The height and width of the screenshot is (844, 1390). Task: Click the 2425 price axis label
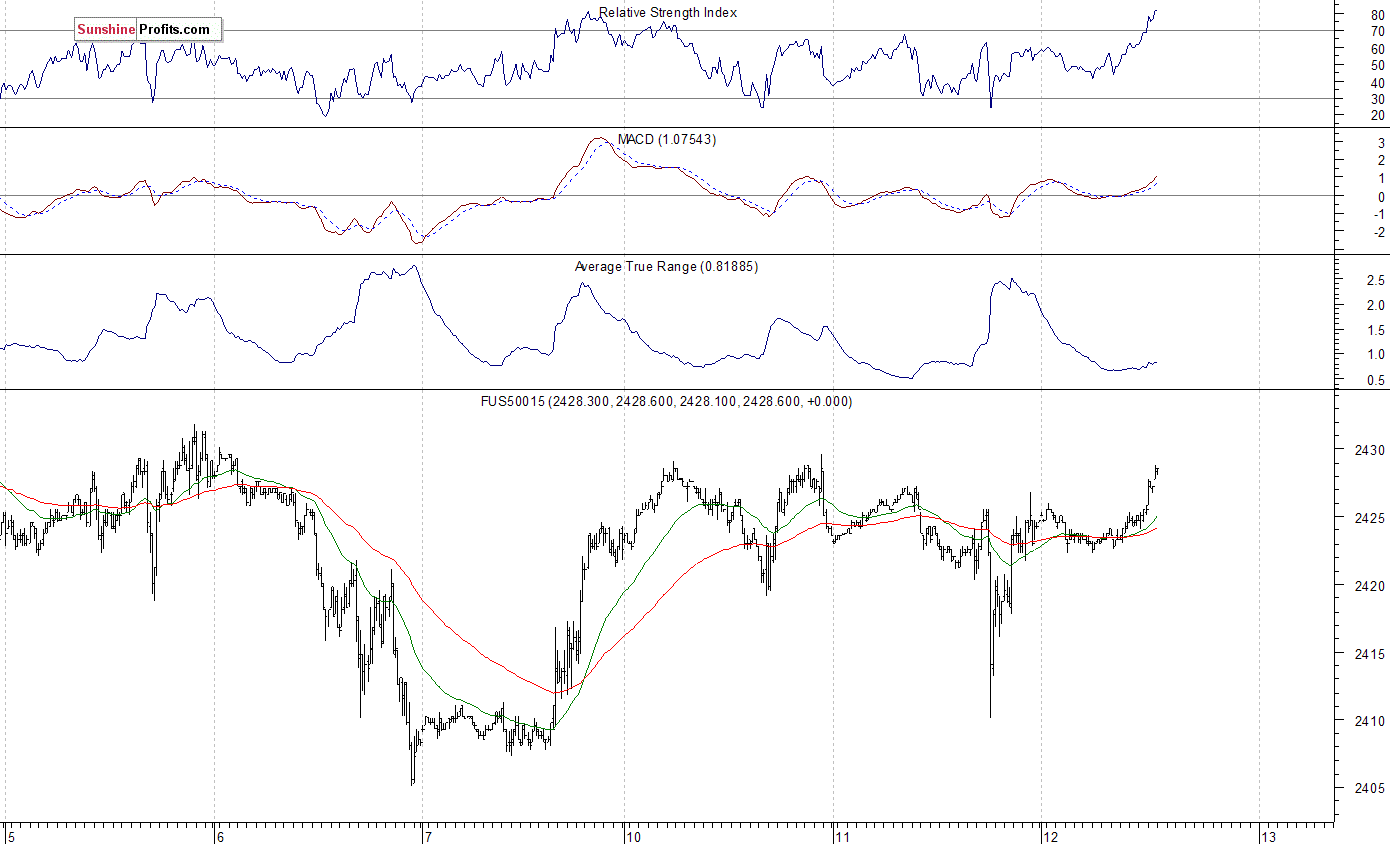[x=1371, y=518]
